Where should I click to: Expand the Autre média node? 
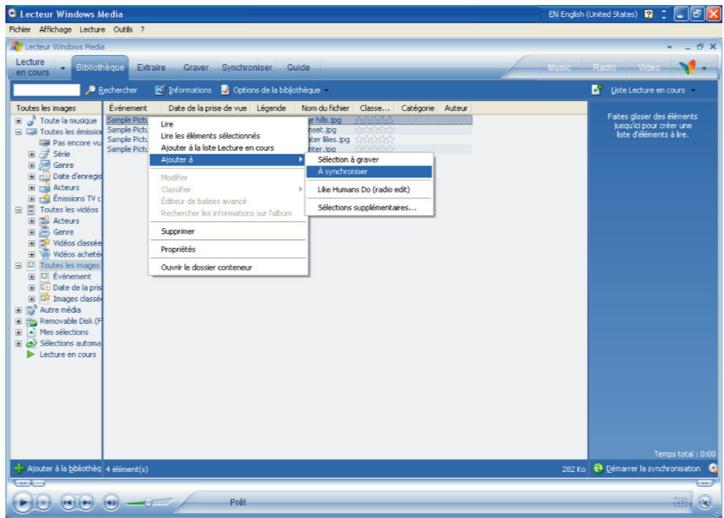(18, 310)
